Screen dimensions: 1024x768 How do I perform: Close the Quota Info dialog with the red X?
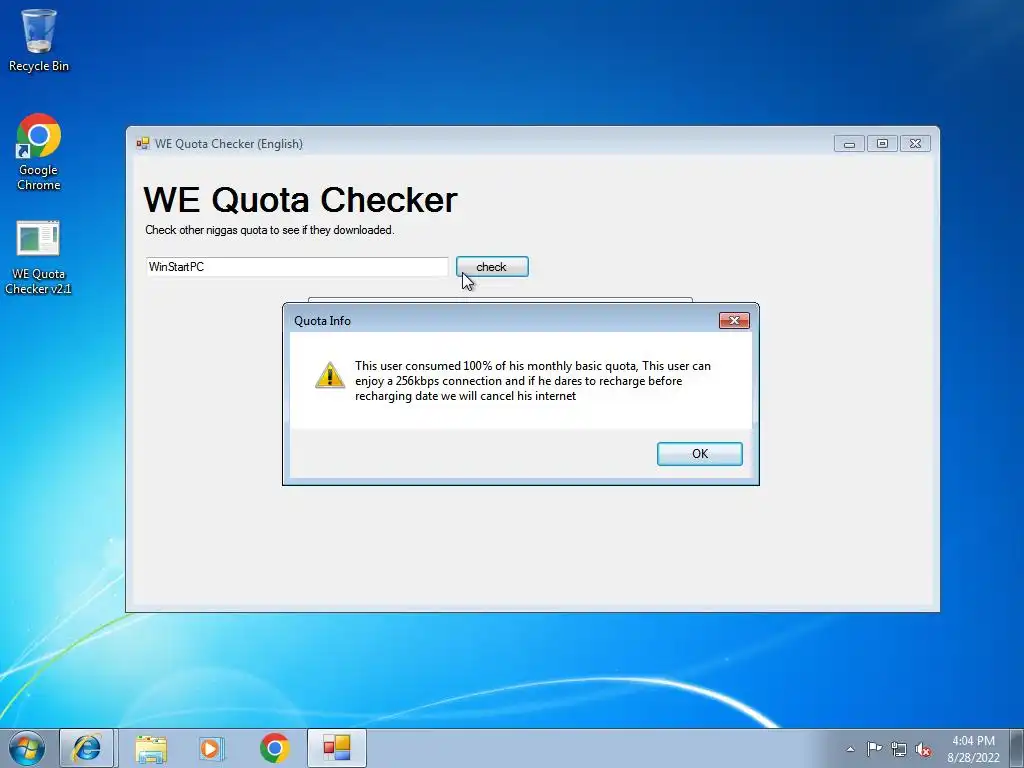coord(734,321)
